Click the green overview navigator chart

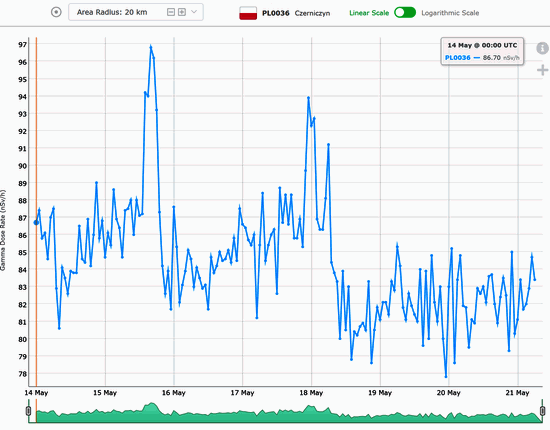click(x=285, y=412)
